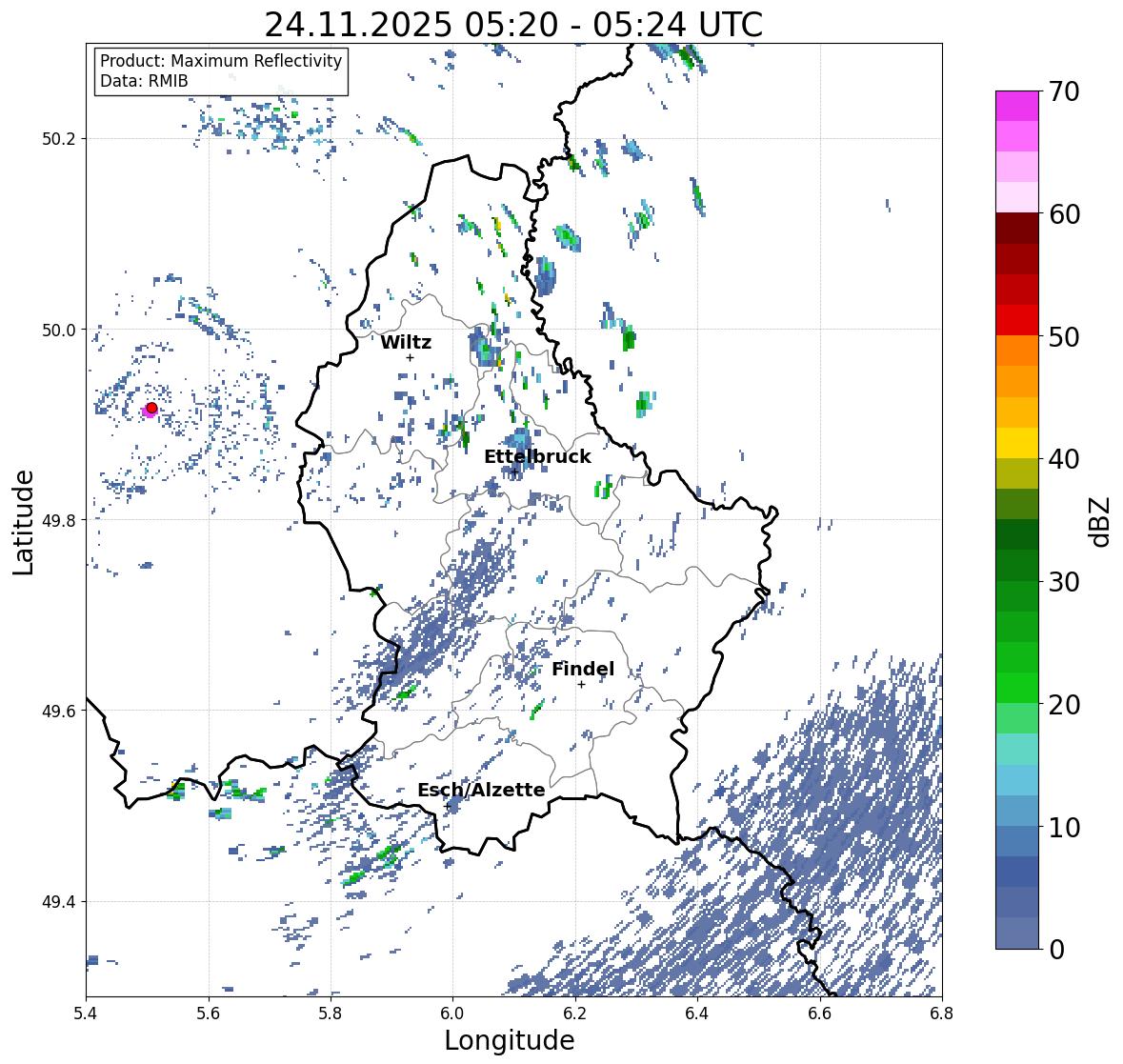
Task: Click the colorbar tick label 0
Action: click(x=1056, y=950)
